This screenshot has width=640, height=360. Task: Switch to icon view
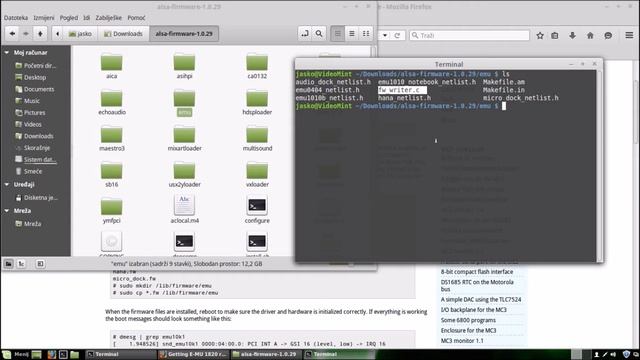point(338,34)
